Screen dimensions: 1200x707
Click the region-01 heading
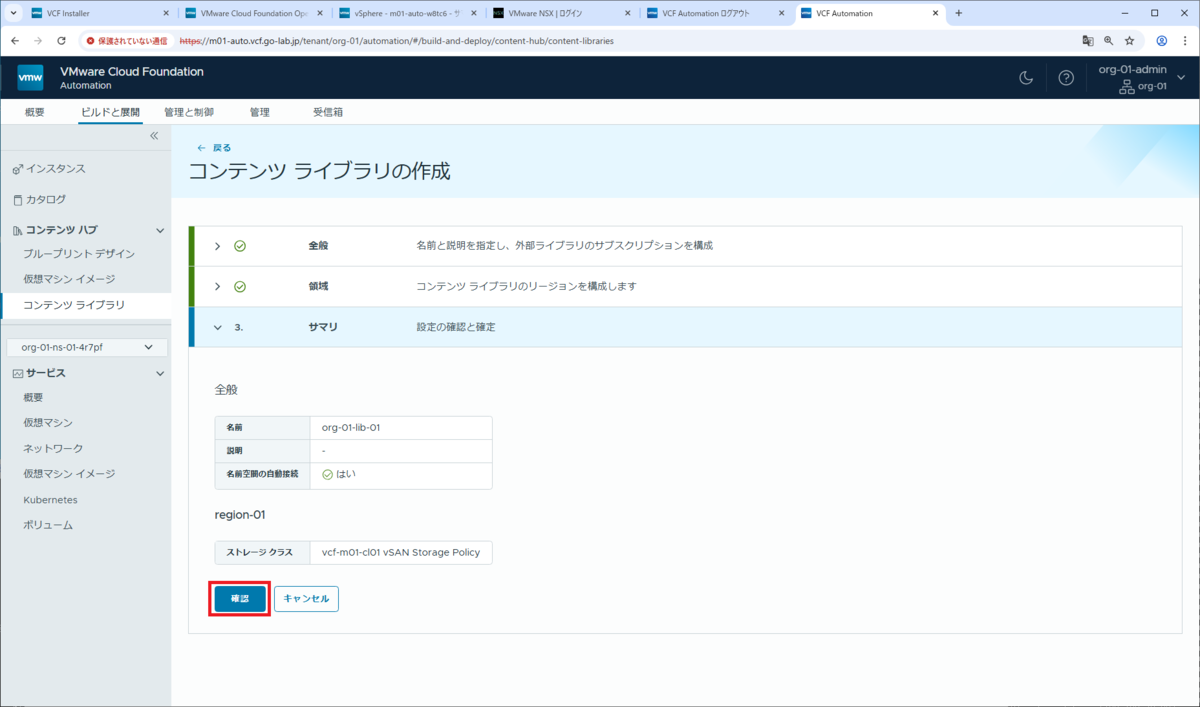240,515
